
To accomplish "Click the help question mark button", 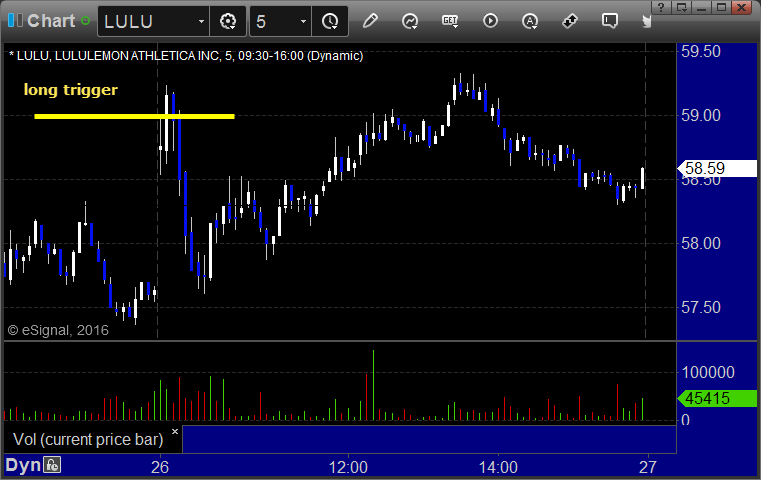I will [x=661, y=7].
